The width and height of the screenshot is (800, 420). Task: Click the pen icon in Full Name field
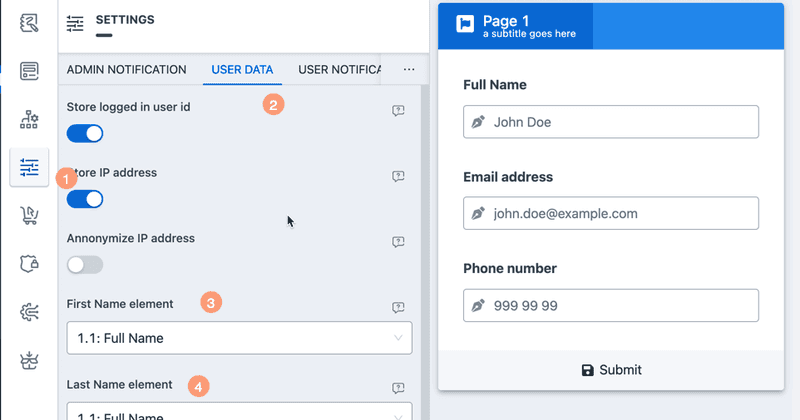point(478,122)
